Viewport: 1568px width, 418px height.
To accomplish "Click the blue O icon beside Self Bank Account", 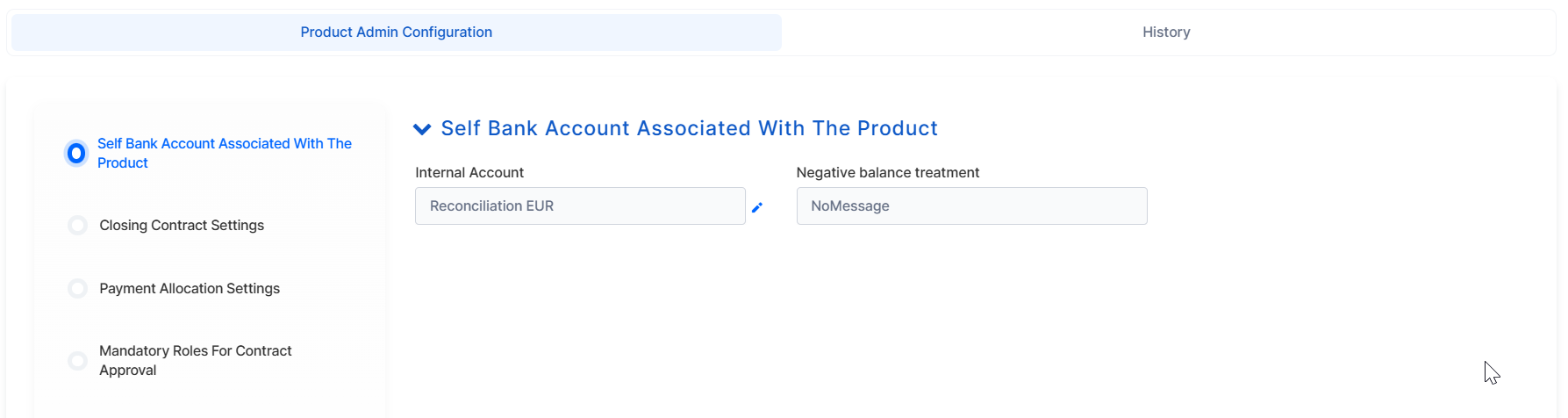I will pyautogui.click(x=76, y=154).
